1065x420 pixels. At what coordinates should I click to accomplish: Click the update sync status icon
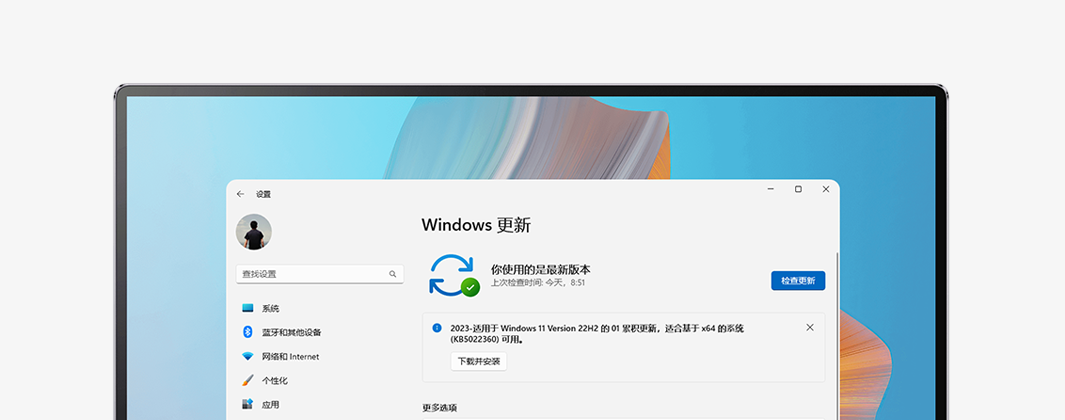point(454,275)
